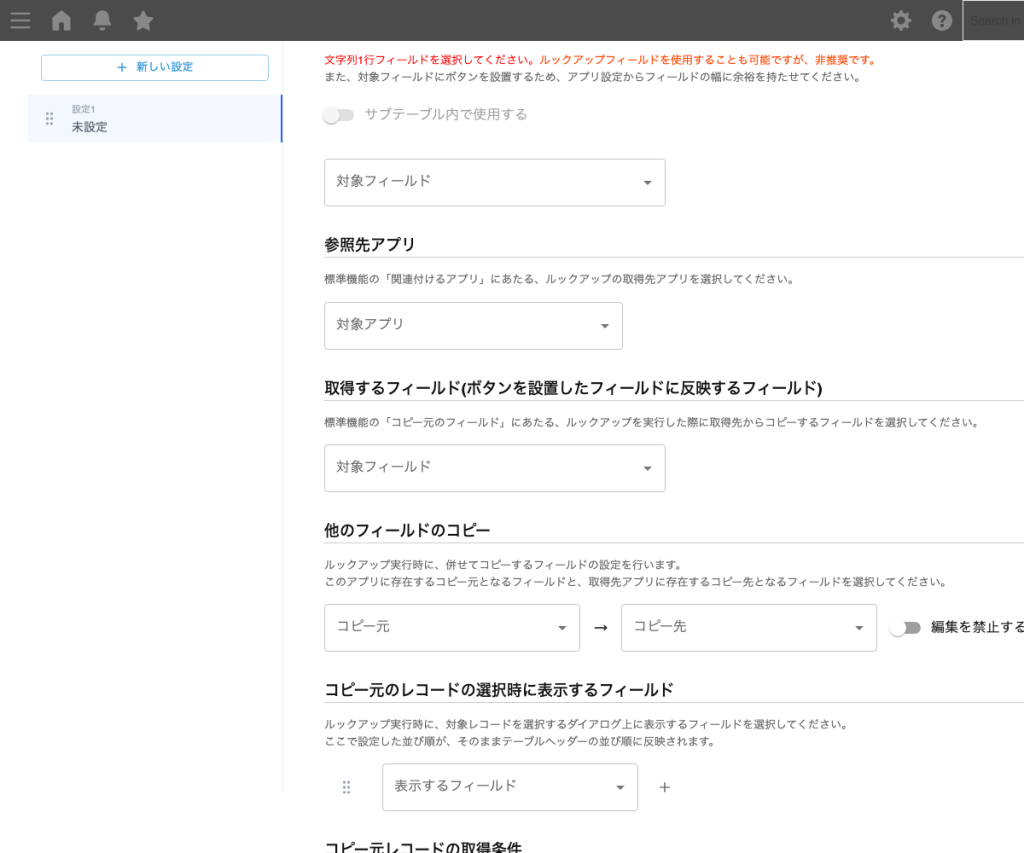
Task: Open the hamburger menu
Action: [20, 20]
